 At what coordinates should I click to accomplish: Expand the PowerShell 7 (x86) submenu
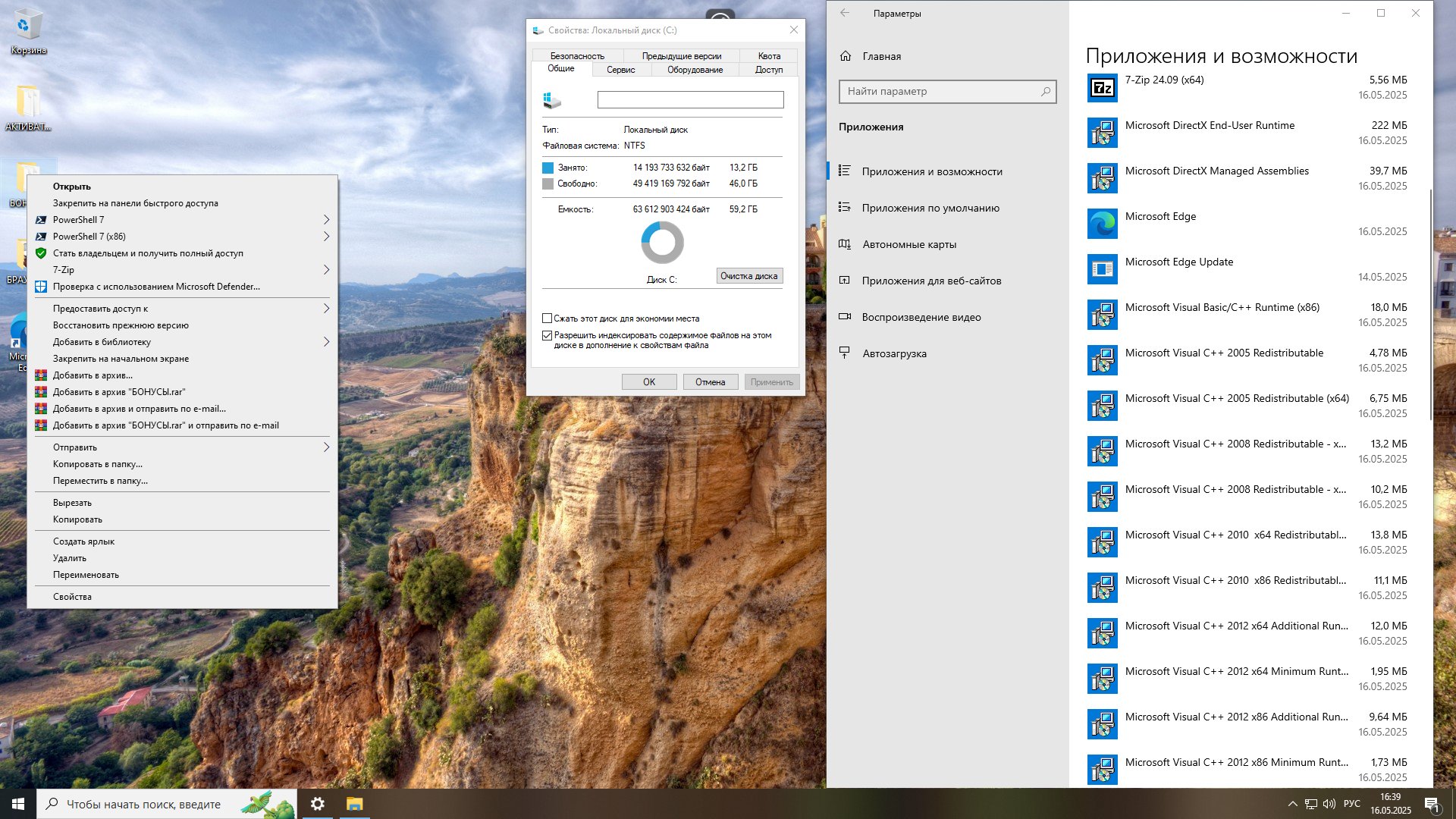click(x=326, y=237)
